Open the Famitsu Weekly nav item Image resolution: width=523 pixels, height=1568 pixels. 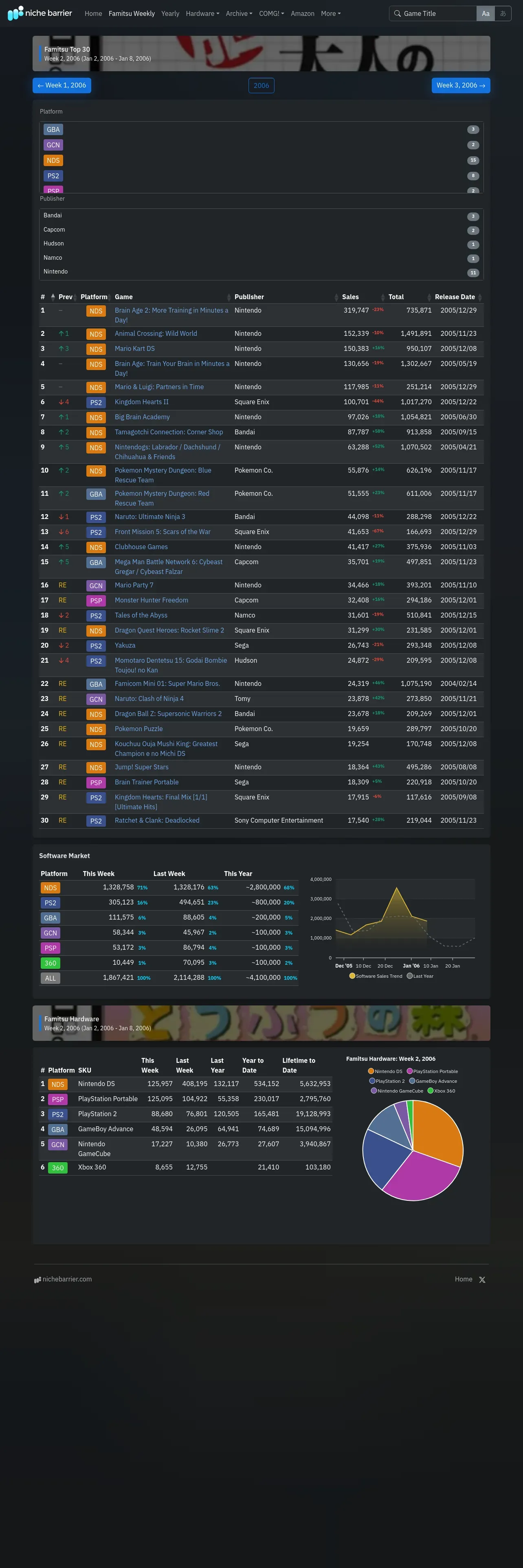132,13
